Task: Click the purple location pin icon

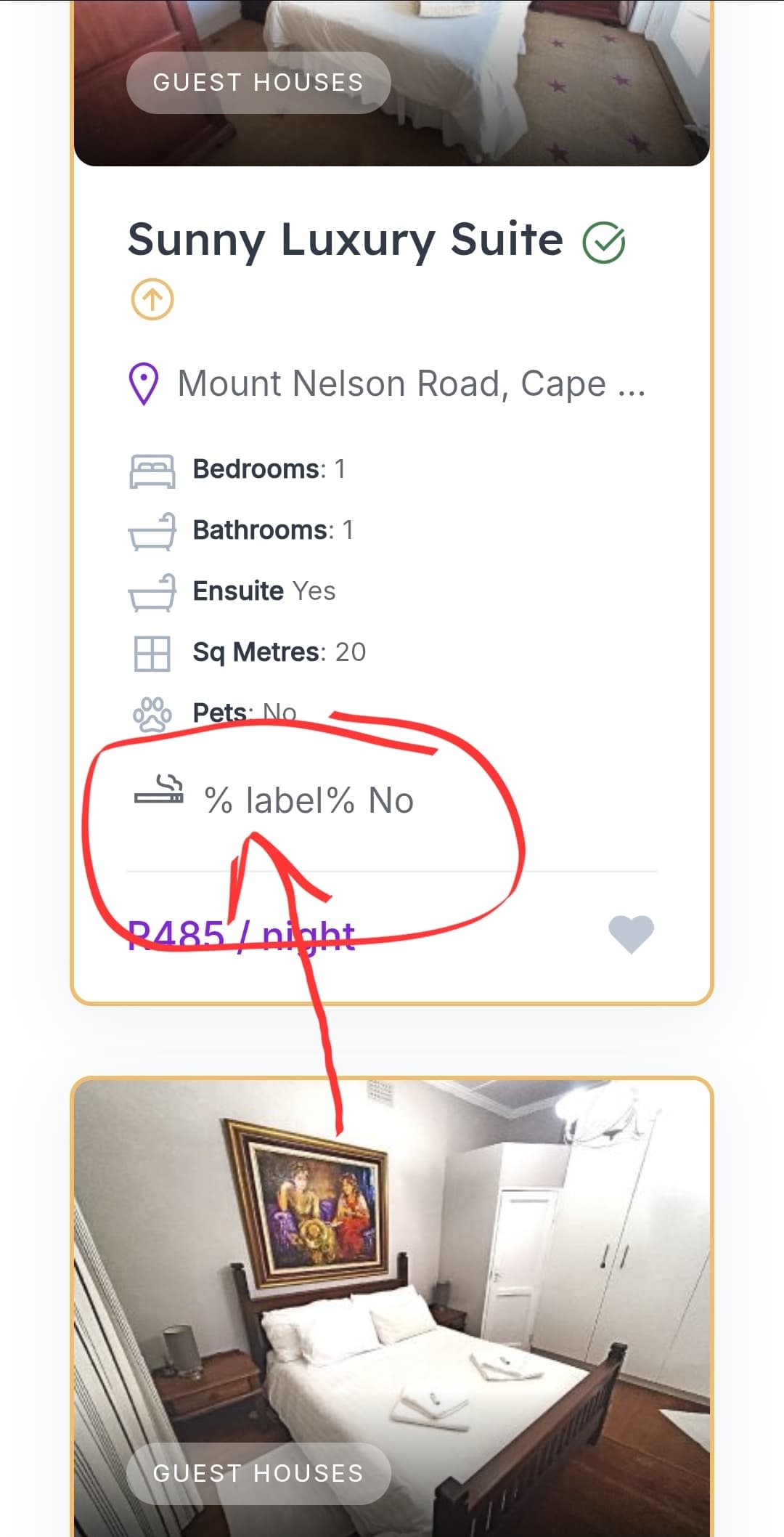Action: [144, 384]
